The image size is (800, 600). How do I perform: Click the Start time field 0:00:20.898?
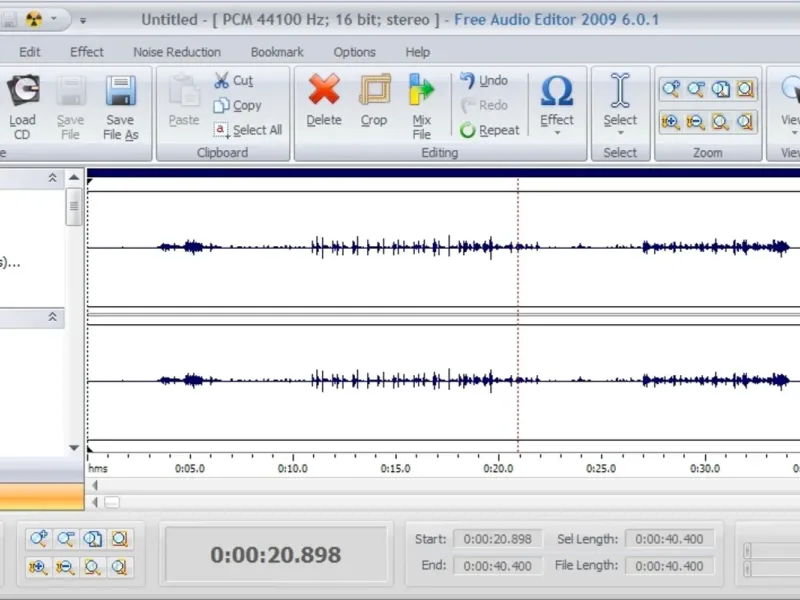pyautogui.click(x=497, y=539)
